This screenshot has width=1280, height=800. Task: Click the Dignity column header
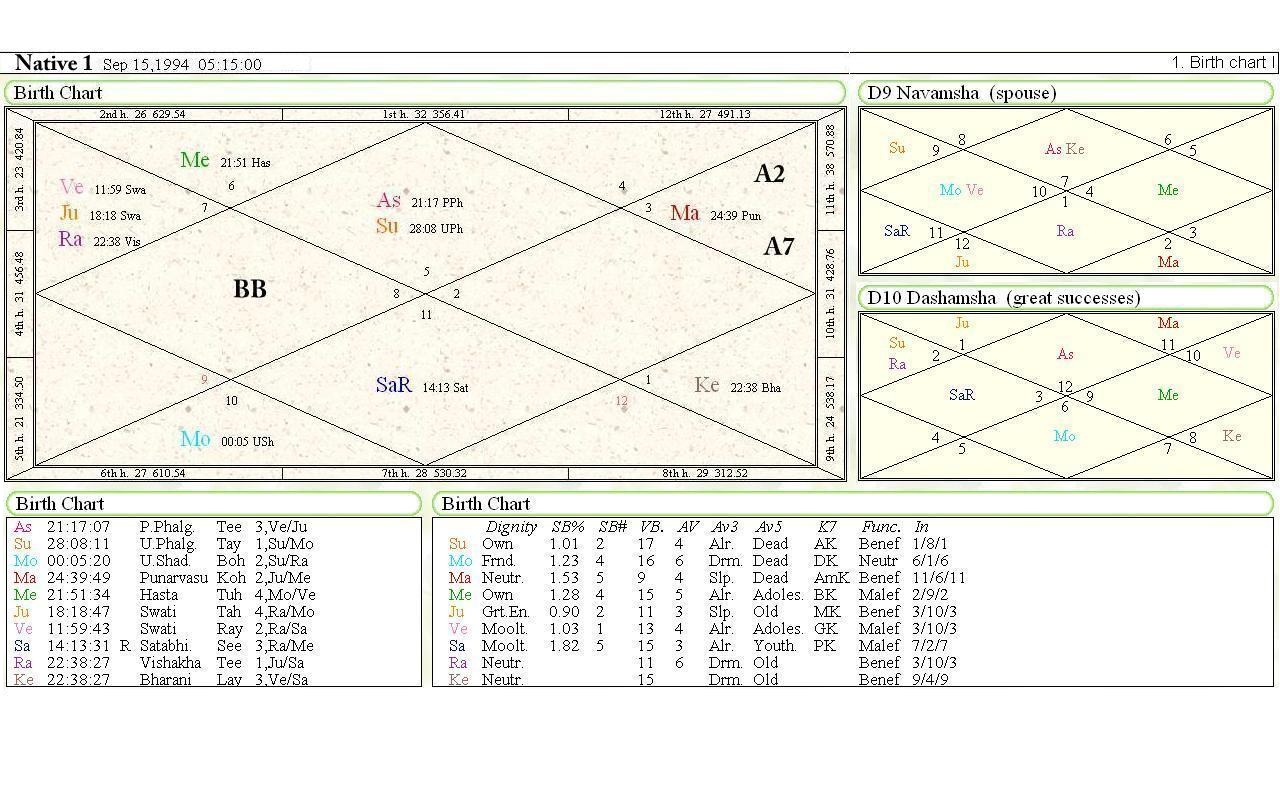coord(511,527)
